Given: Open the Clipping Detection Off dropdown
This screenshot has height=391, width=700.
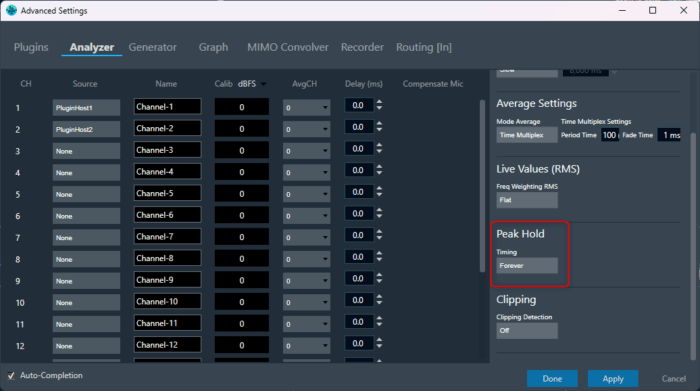Looking at the screenshot, I should (x=527, y=331).
